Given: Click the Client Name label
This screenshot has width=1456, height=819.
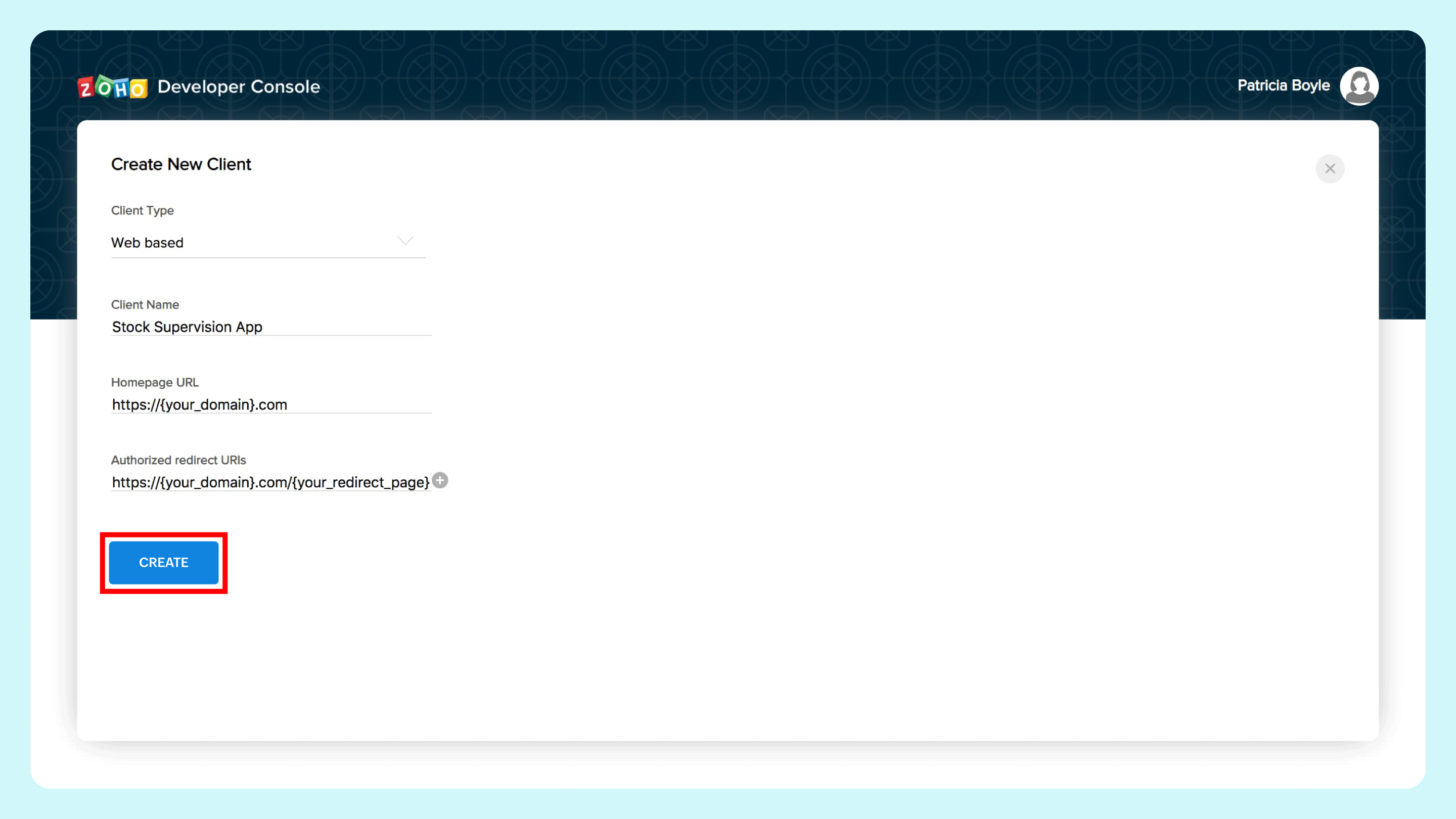Looking at the screenshot, I should click(x=145, y=305).
